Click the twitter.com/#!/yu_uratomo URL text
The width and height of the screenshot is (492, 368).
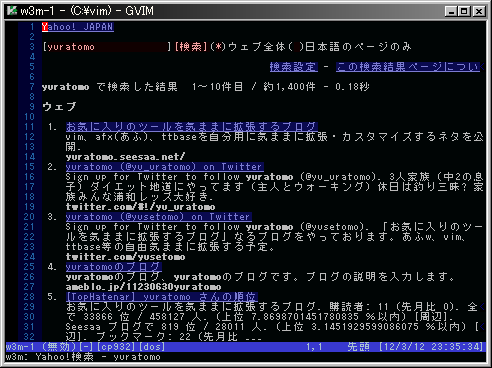(x=140, y=207)
